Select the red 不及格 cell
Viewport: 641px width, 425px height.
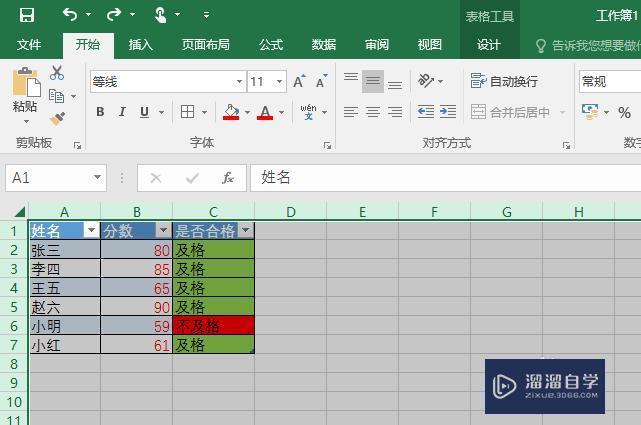coord(213,326)
